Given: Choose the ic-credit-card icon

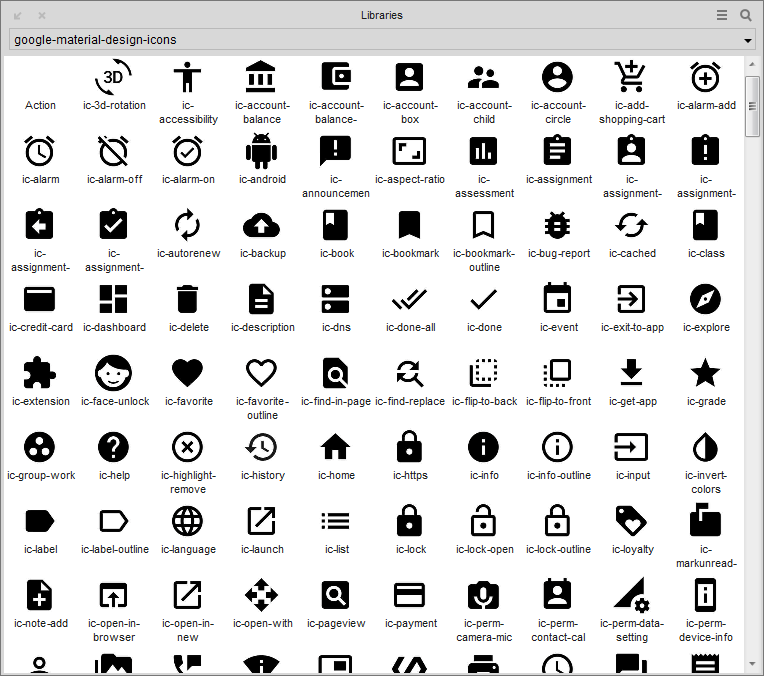Looking at the screenshot, I should (x=39, y=299).
